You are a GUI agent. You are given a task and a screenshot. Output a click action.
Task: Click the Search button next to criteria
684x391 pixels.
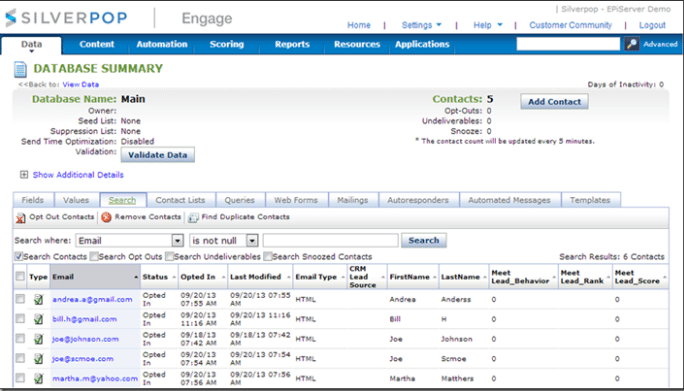[424, 240]
